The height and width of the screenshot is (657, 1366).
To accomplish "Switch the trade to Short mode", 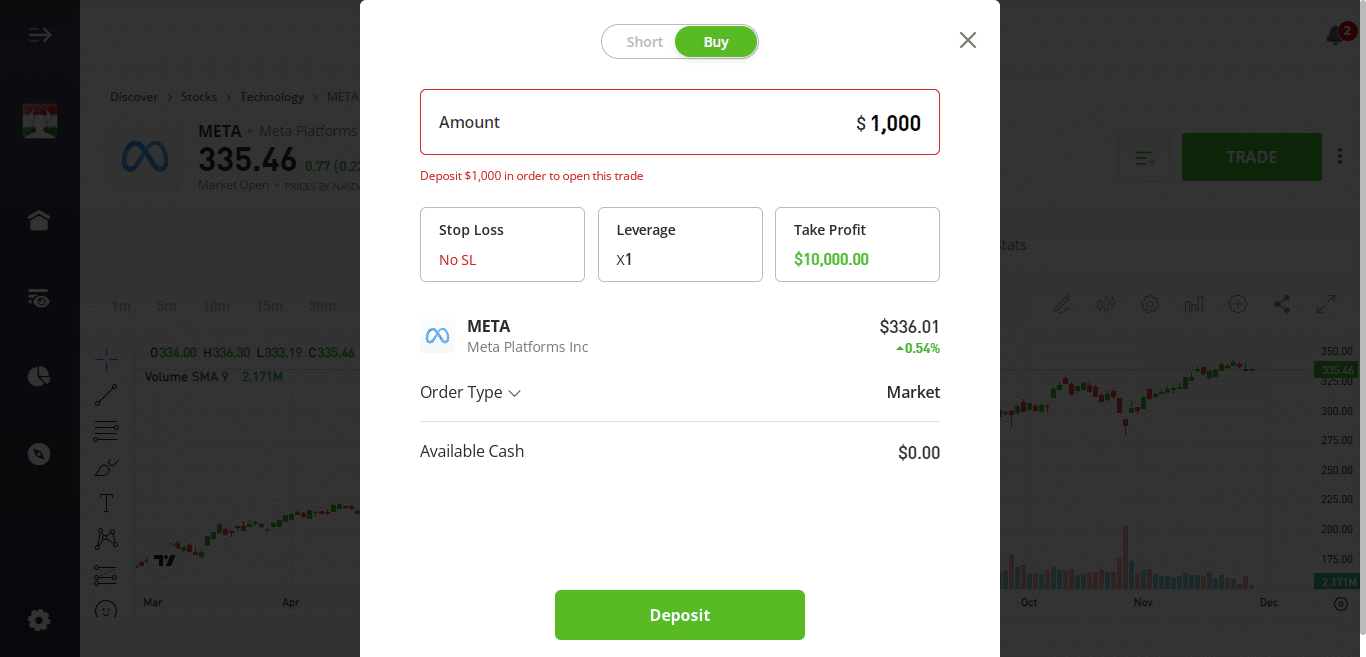I will tap(644, 41).
